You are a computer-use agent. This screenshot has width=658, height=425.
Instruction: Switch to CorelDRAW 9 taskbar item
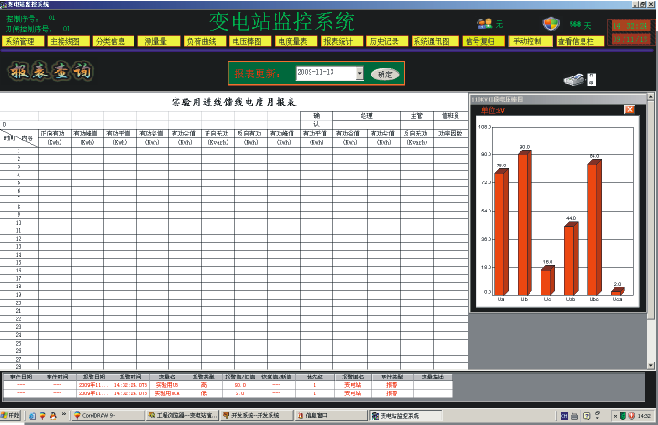[104, 415]
